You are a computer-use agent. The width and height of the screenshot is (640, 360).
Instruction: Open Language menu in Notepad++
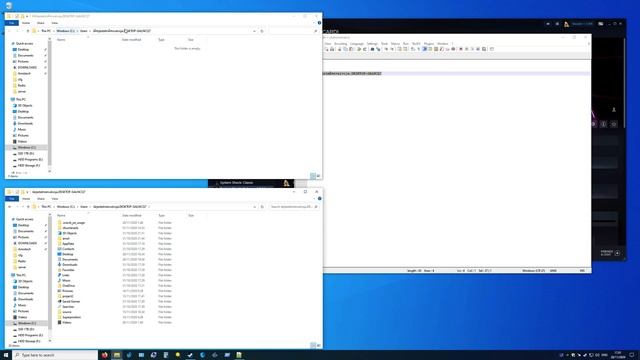click(357, 44)
